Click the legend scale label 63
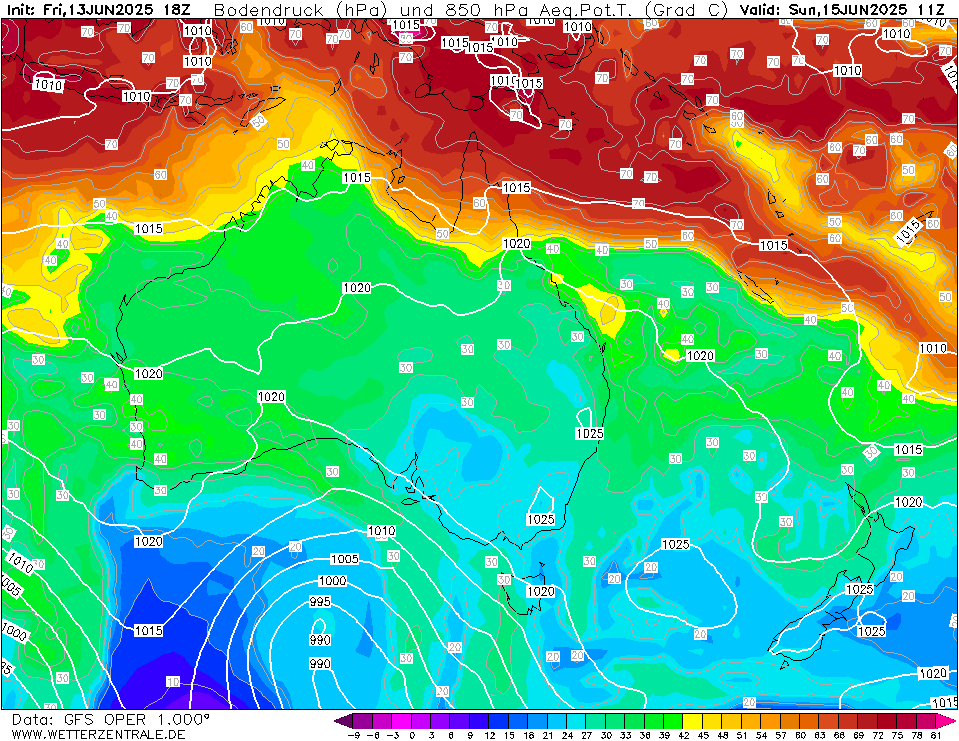Image resolution: width=959 pixels, height=741 pixels. [820, 735]
